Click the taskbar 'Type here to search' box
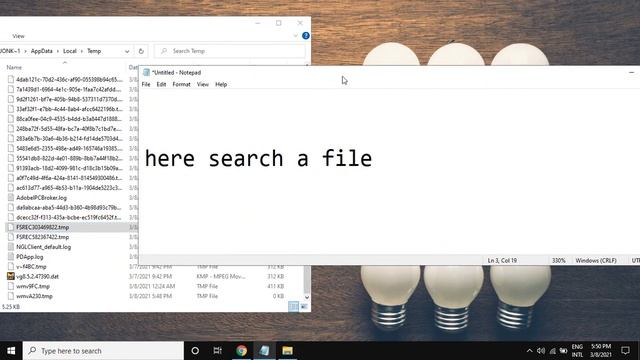Image resolution: width=640 pixels, height=360 pixels. (x=103, y=351)
